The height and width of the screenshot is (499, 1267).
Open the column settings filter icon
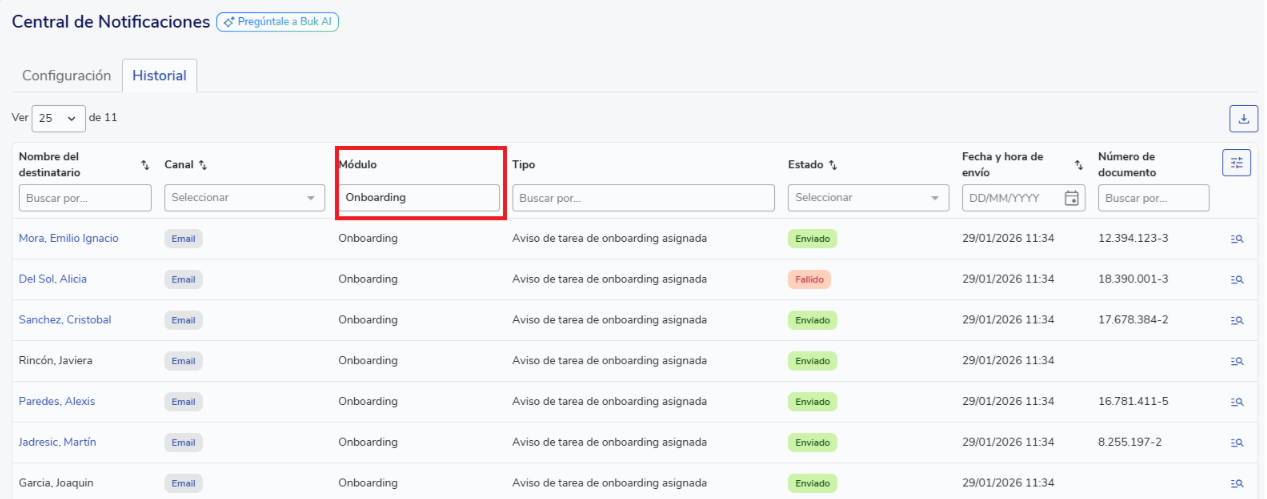pos(1236,163)
